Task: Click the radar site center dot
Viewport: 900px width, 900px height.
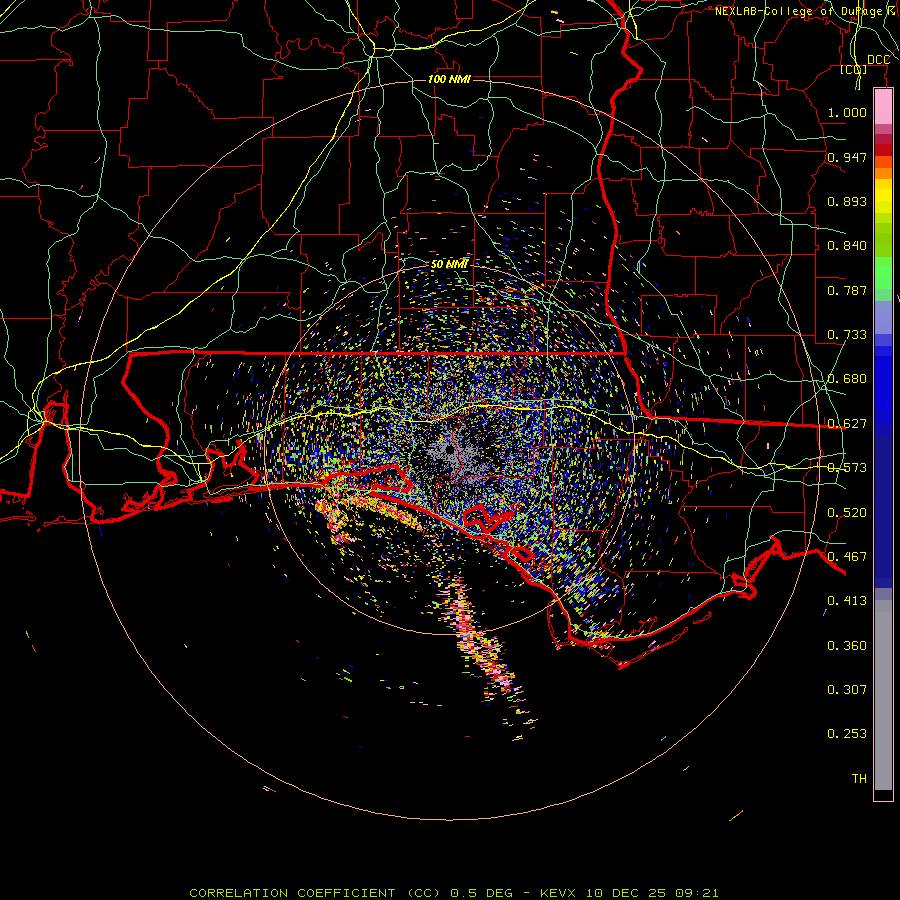Action: [449, 449]
